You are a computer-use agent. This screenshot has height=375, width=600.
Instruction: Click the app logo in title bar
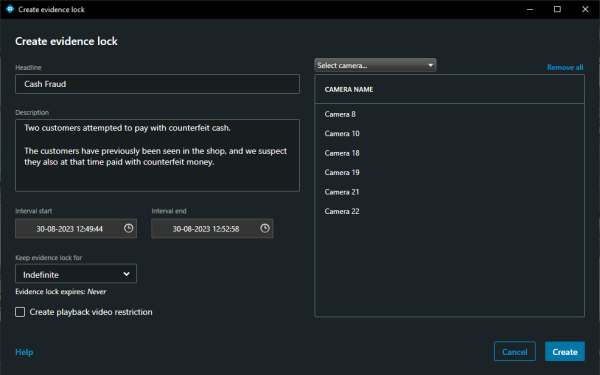pyautogui.click(x=10, y=9)
